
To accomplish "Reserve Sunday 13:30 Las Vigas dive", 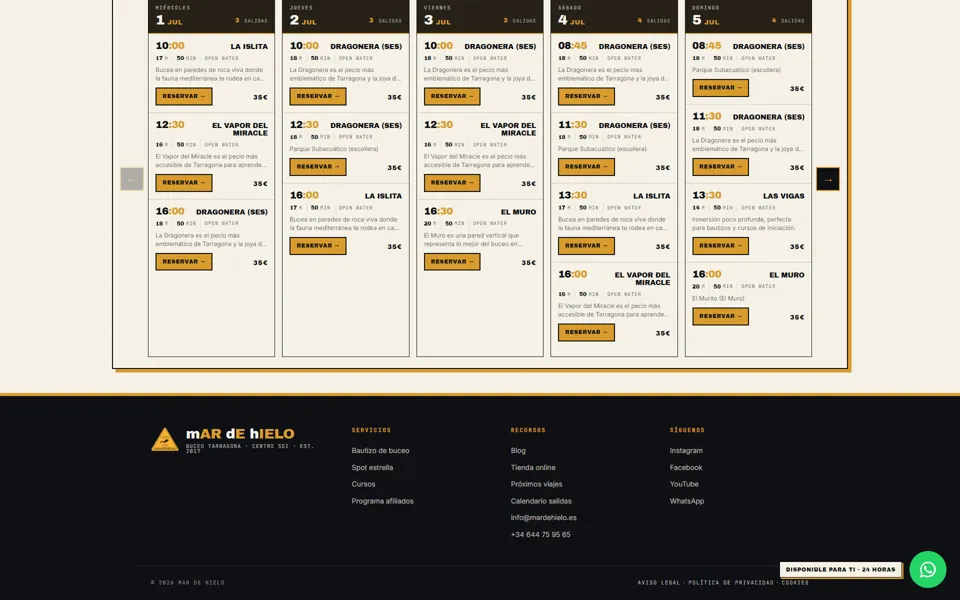I will click(720, 246).
